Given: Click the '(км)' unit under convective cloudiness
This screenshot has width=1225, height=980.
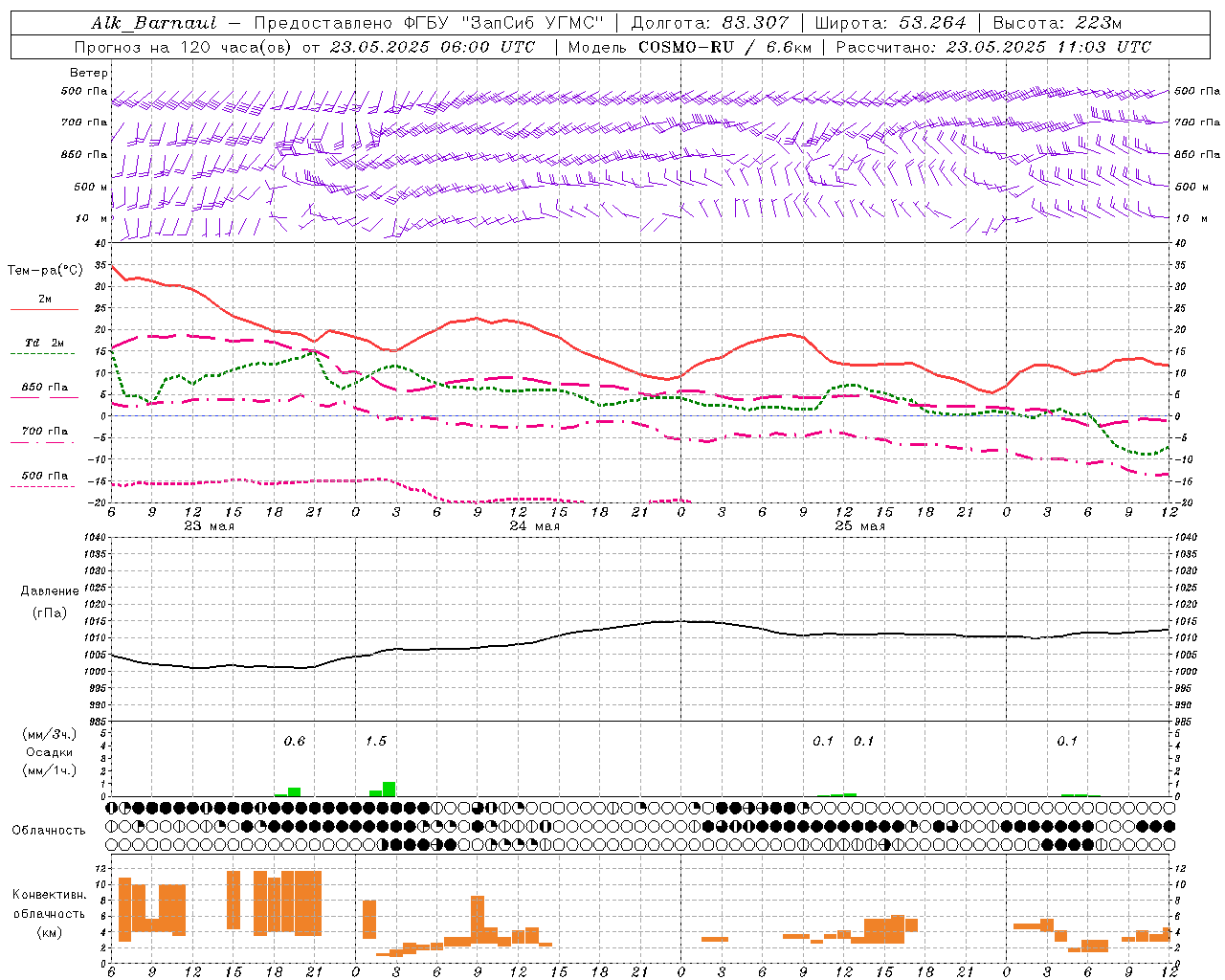Looking at the screenshot, I should tap(49, 931).
